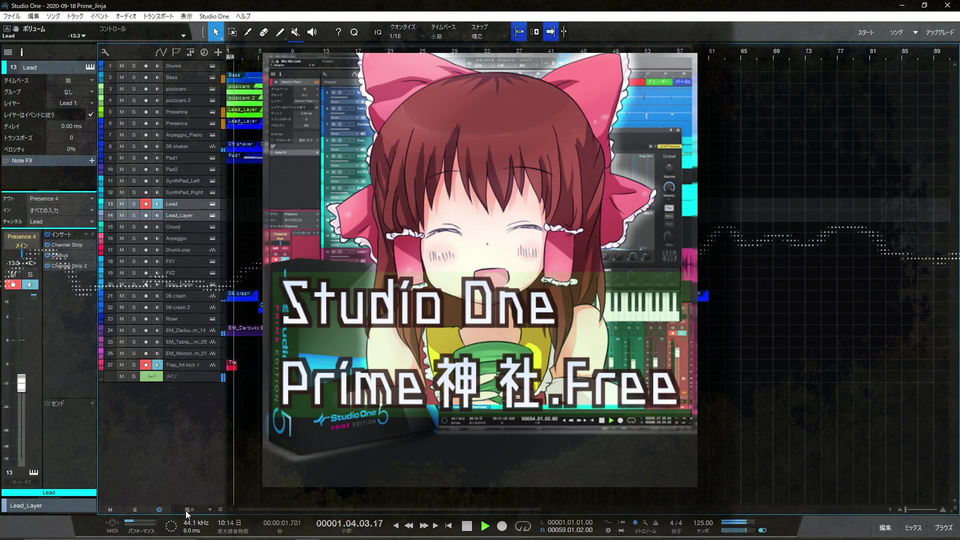This screenshot has width=960, height=540.
Task: Open the タイムベース dropdown in the inspector
Action: [72, 80]
